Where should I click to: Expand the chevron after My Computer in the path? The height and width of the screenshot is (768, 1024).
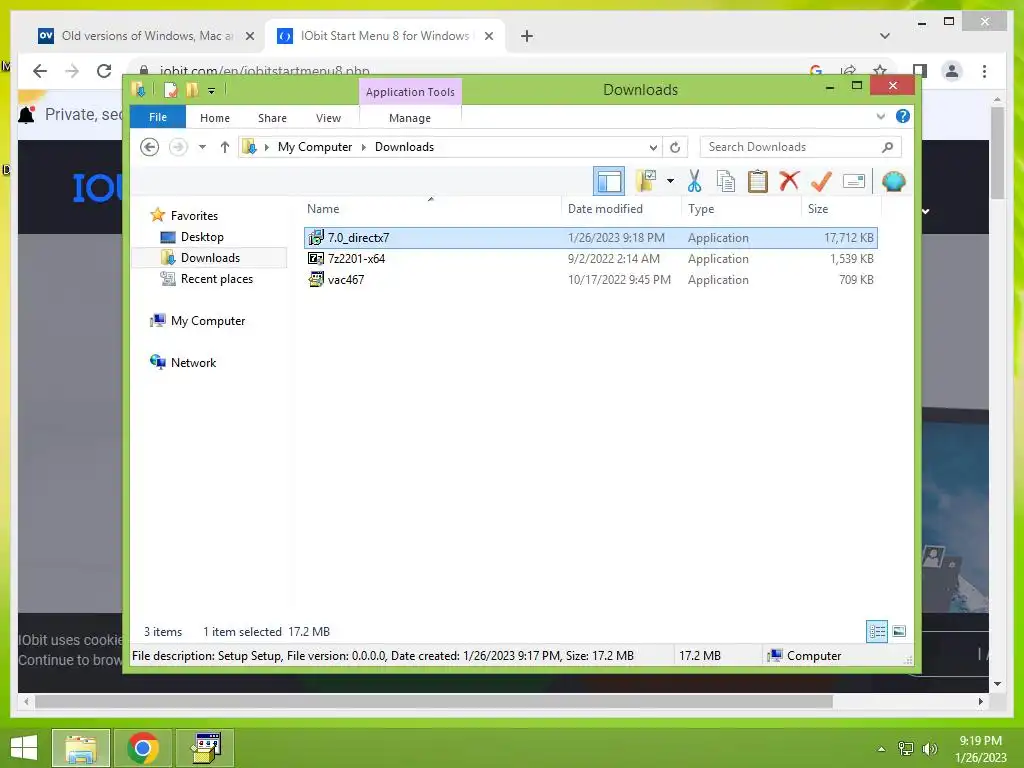364,147
